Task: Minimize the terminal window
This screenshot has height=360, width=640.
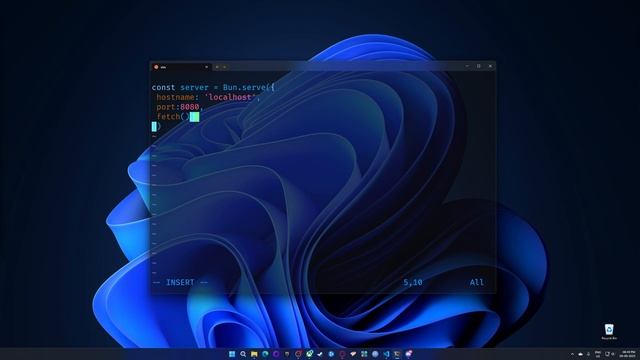Action: 467,66
